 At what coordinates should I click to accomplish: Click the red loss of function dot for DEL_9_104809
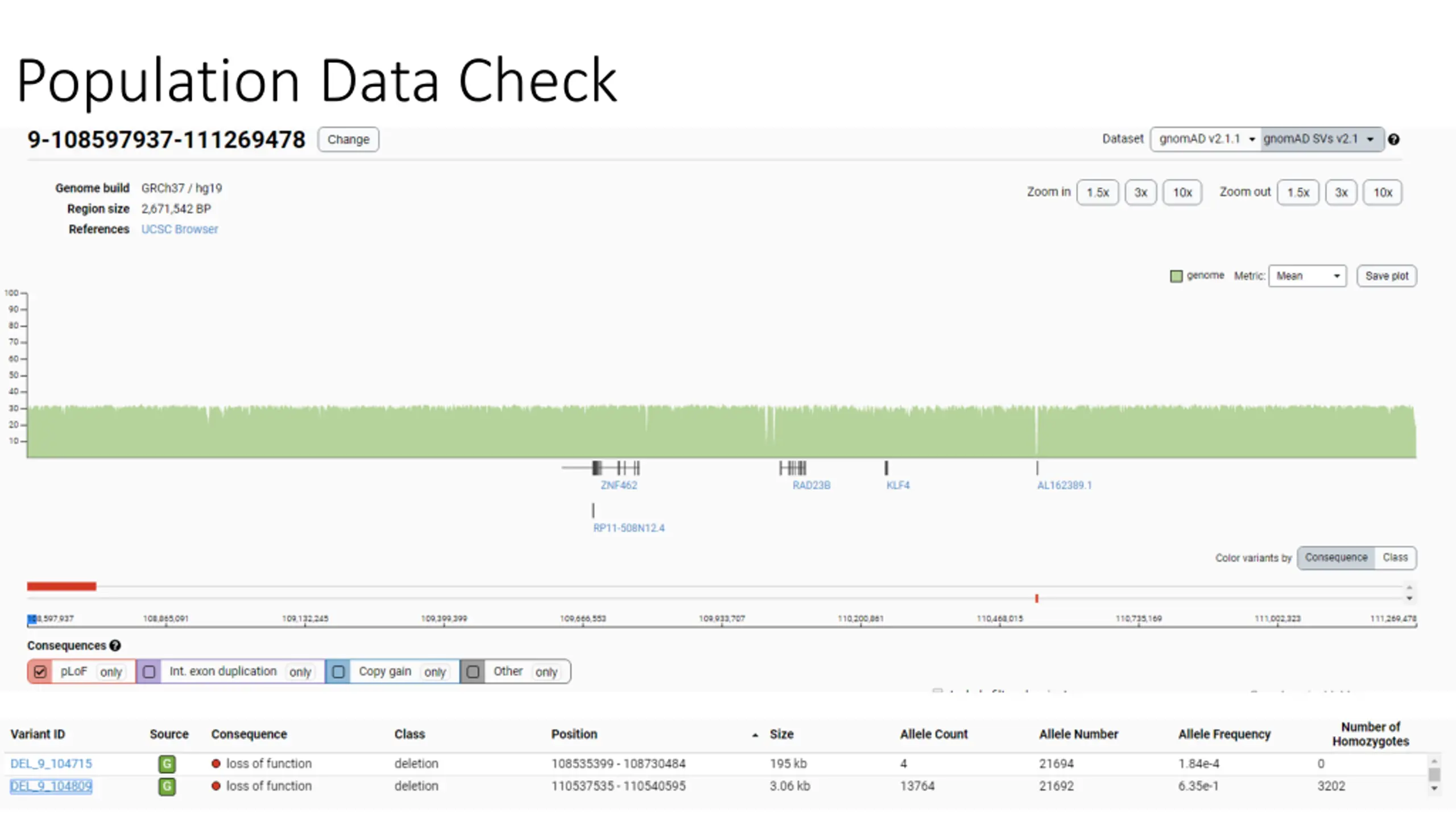[x=216, y=786]
